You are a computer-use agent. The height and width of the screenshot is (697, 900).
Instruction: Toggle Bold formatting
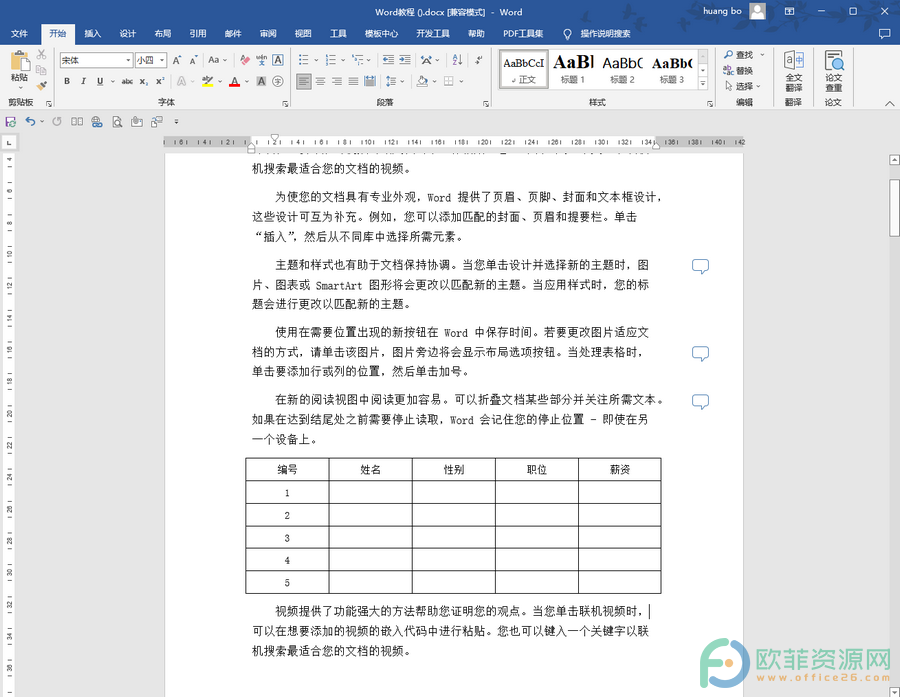coord(67,81)
